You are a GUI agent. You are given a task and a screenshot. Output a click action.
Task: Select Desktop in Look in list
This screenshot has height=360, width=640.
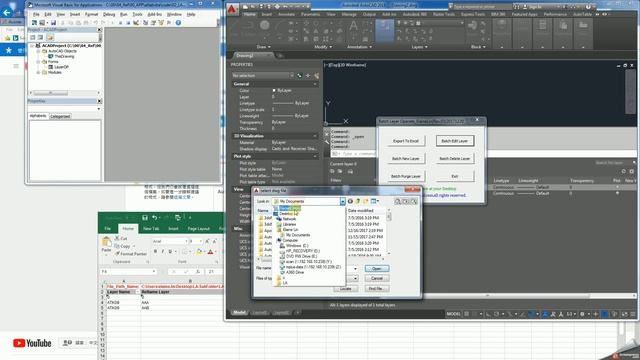click(x=286, y=213)
